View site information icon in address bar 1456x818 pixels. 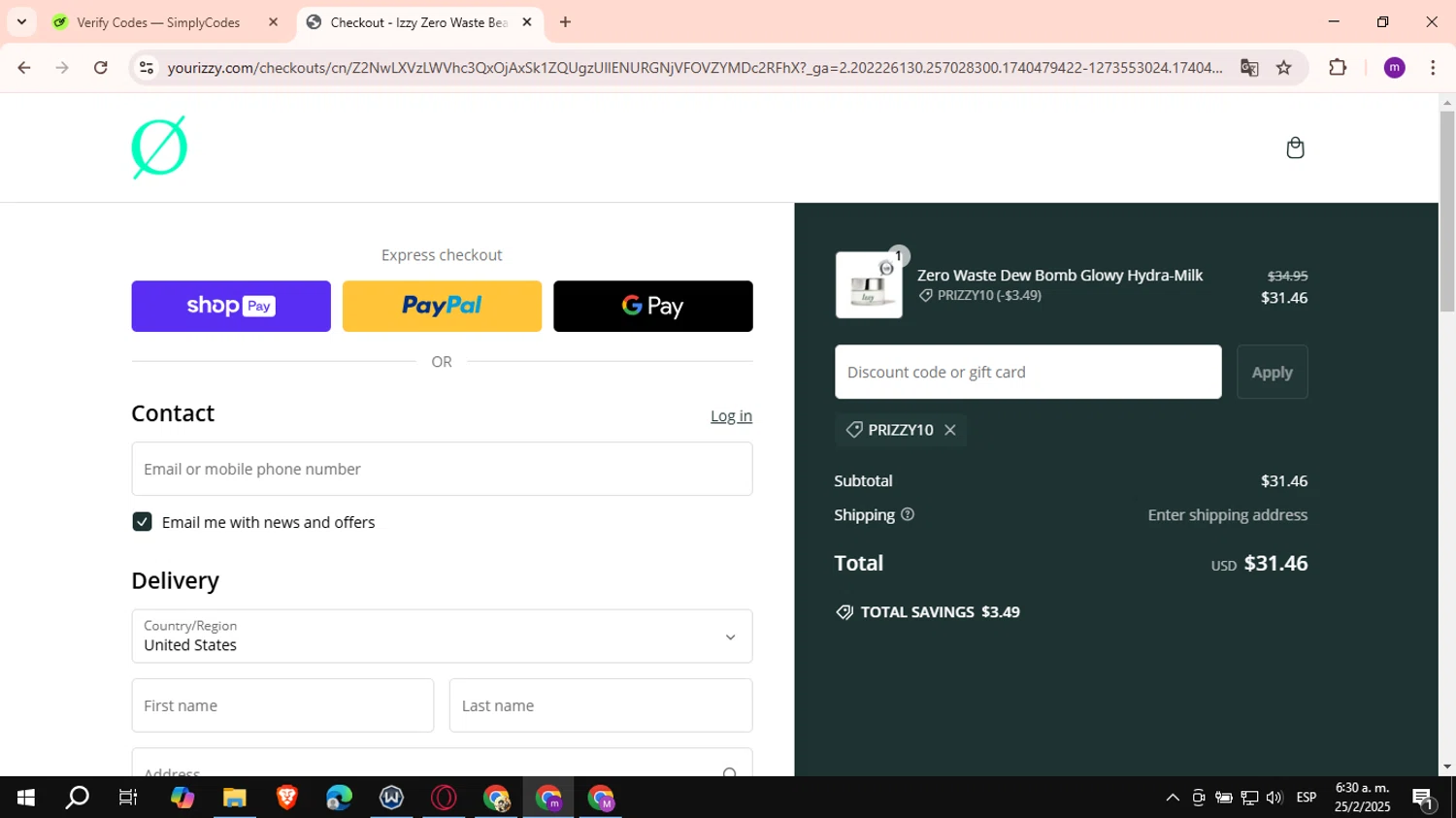147,67
